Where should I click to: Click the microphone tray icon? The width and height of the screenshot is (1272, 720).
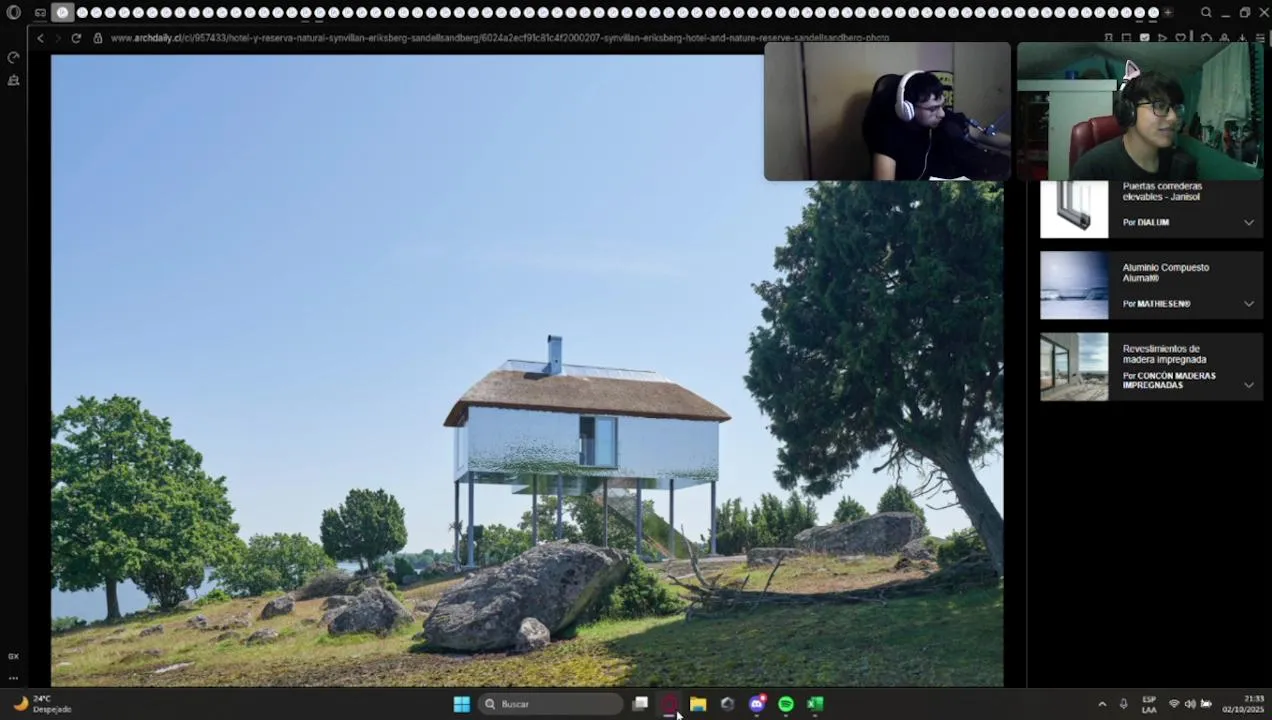pos(1124,704)
